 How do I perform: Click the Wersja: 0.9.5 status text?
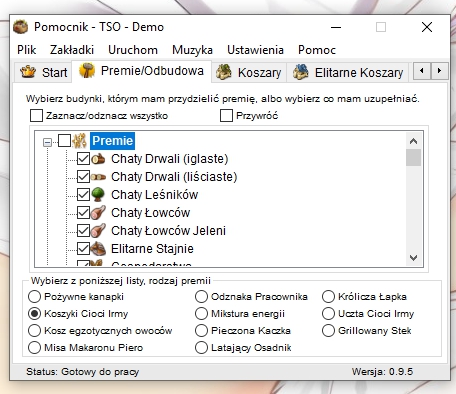[x=382, y=372]
